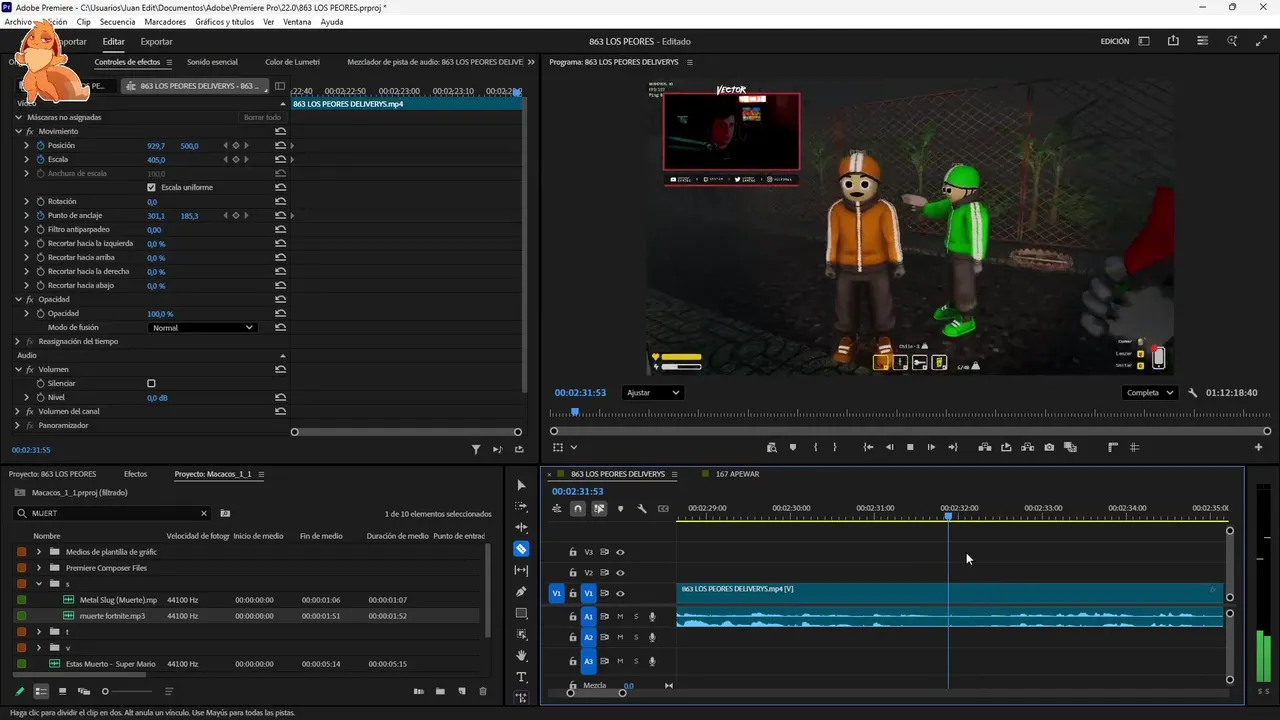Select the Slip tool

[521, 570]
